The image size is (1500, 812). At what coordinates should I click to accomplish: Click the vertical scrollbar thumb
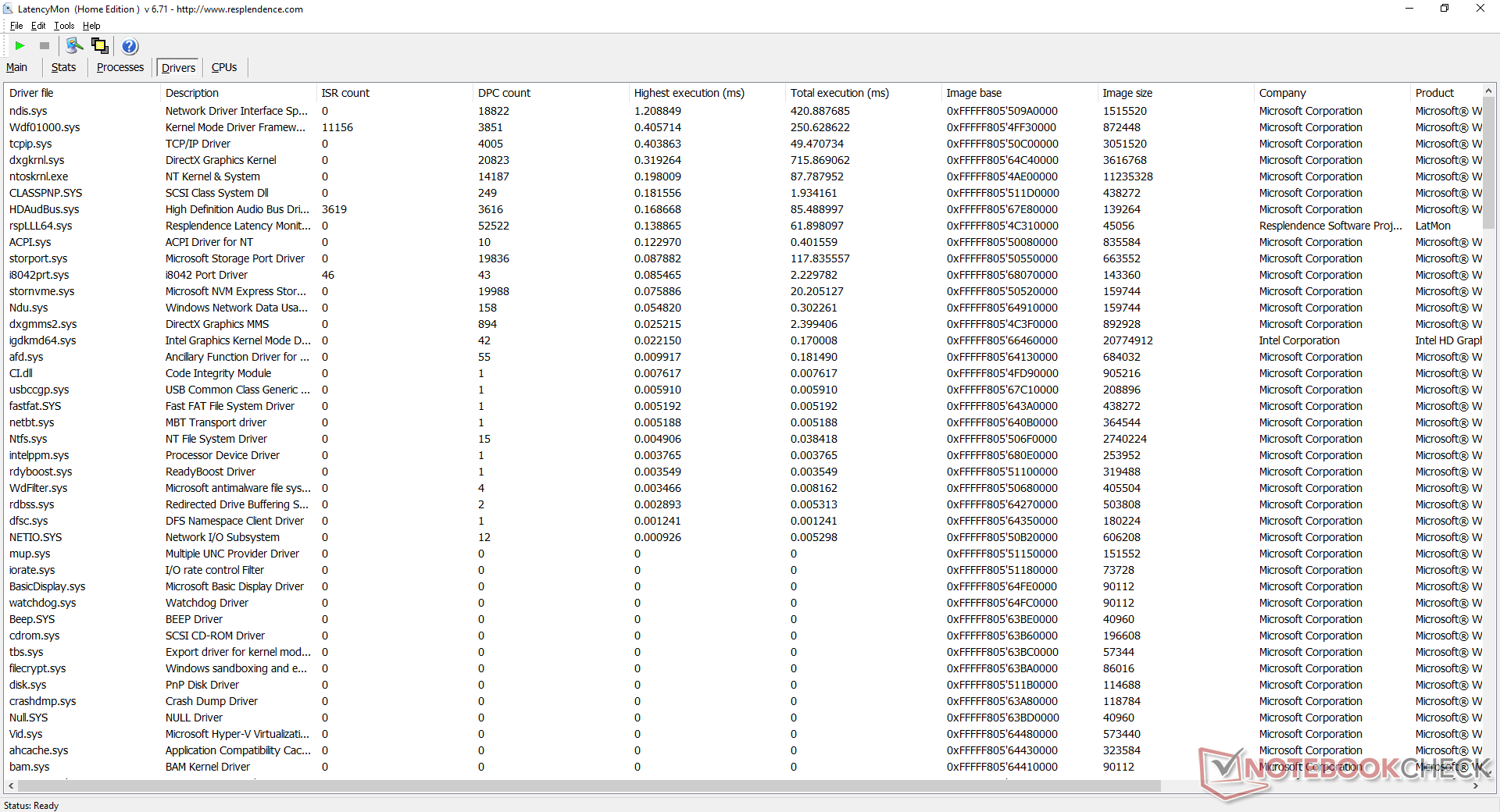(x=1489, y=164)
